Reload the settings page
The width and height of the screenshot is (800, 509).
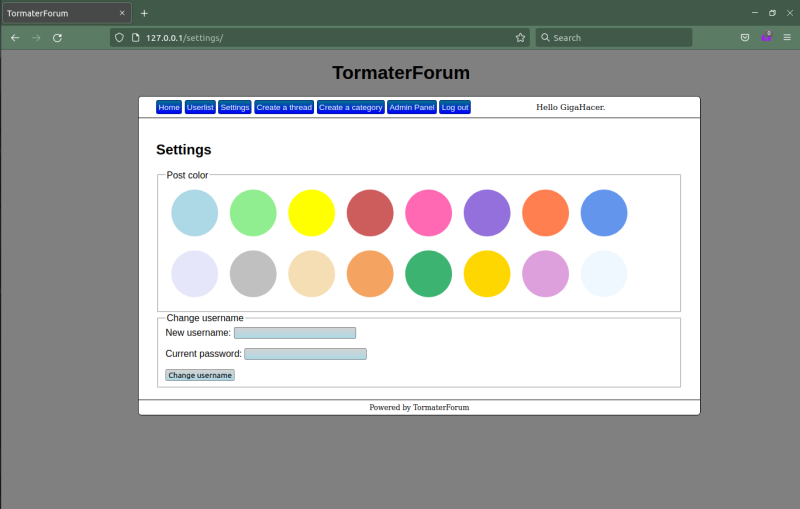[57, 38]
